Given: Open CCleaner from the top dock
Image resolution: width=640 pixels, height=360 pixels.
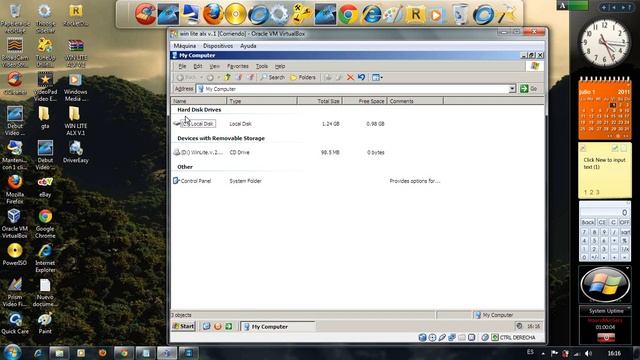Looking at the screenshot, I should coord(145,14).
